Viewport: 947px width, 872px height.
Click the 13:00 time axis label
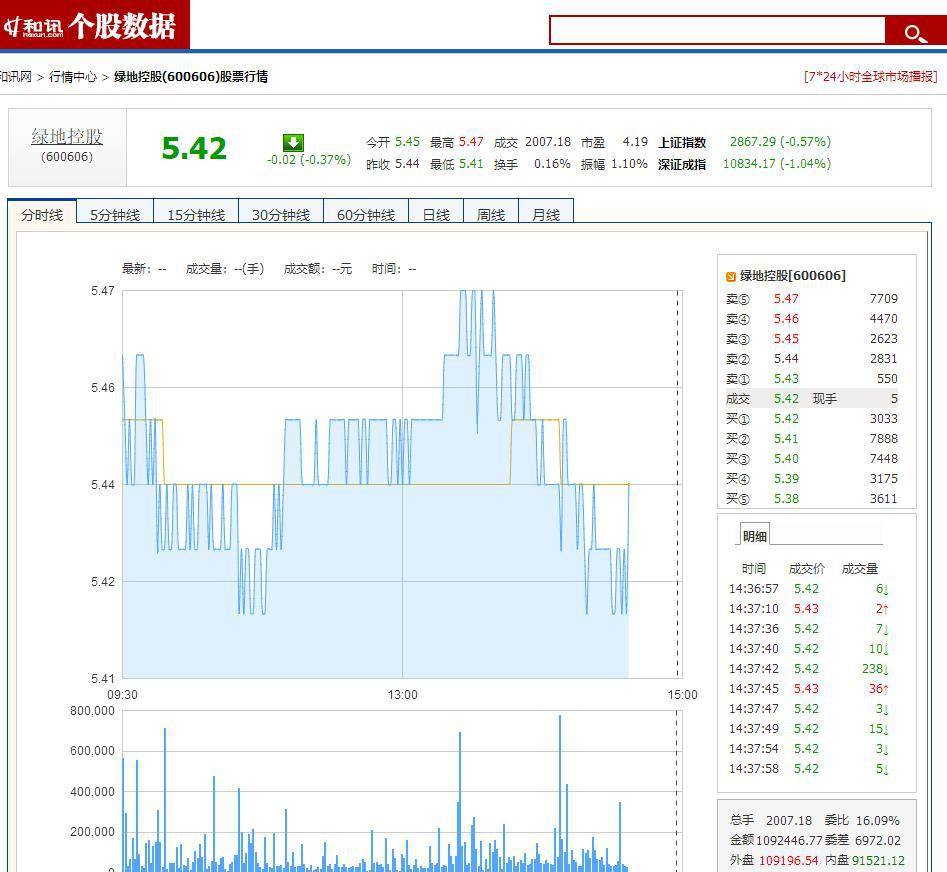[x=402, y=694]
